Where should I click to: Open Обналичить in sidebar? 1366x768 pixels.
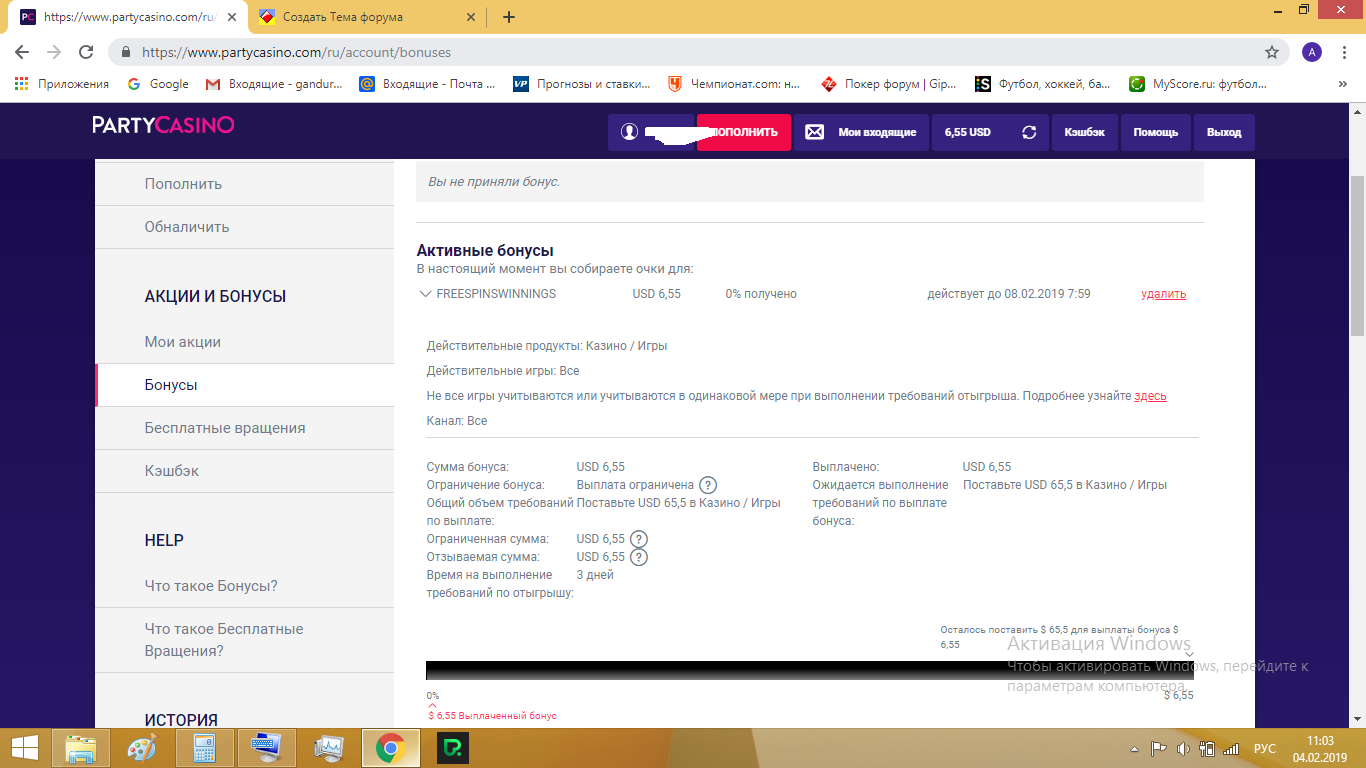(244, 227)
